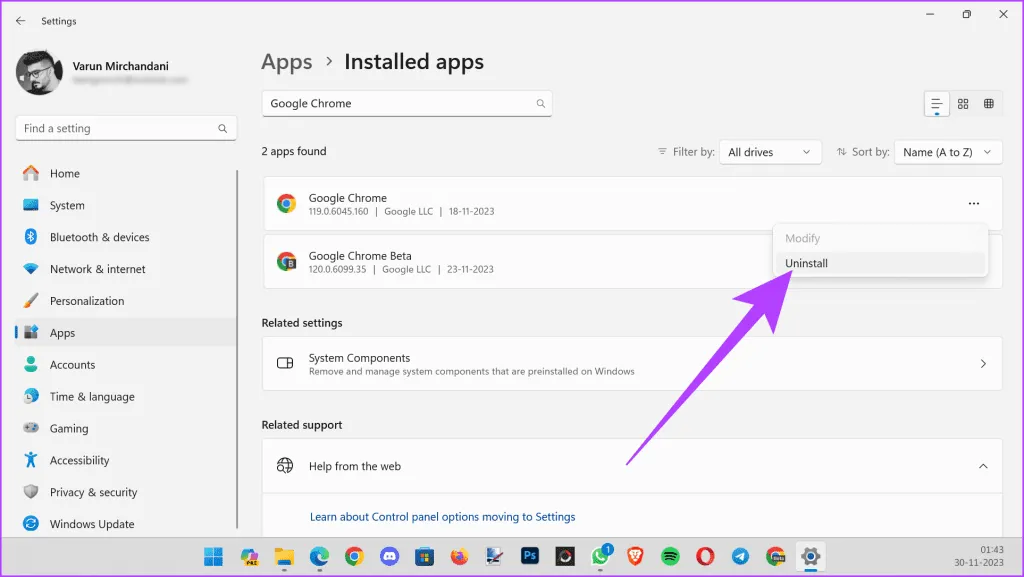The width and height of the screenshot is (1024, 577).
Task: Select the list view layout icon
Action: click(937, 104)
